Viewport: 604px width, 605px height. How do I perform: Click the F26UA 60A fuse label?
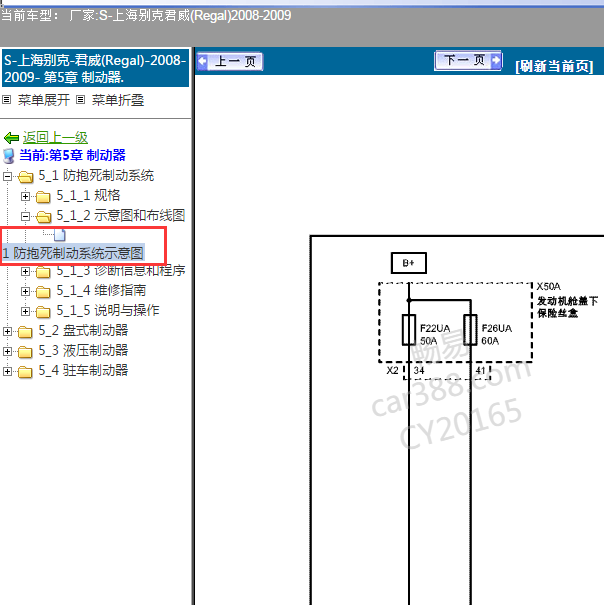tap(496, 335)
